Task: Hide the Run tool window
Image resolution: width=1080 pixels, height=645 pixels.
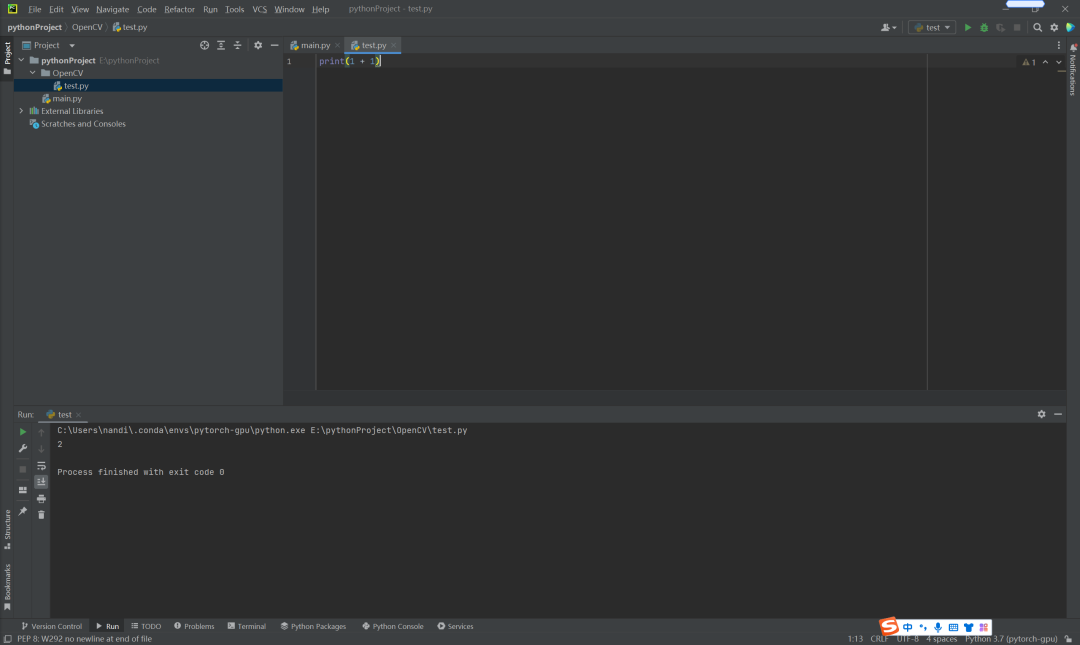Action: [1058, 414]
